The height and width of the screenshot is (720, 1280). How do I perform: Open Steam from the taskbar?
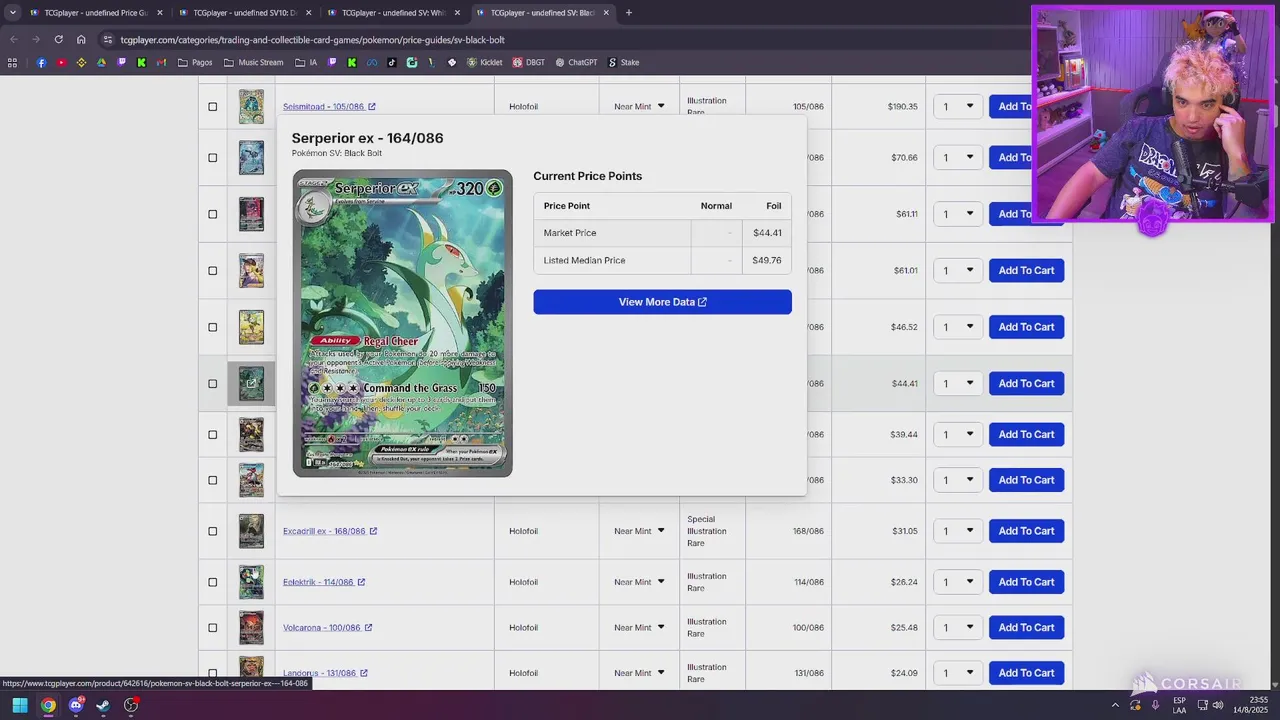[x=103, y=705]
